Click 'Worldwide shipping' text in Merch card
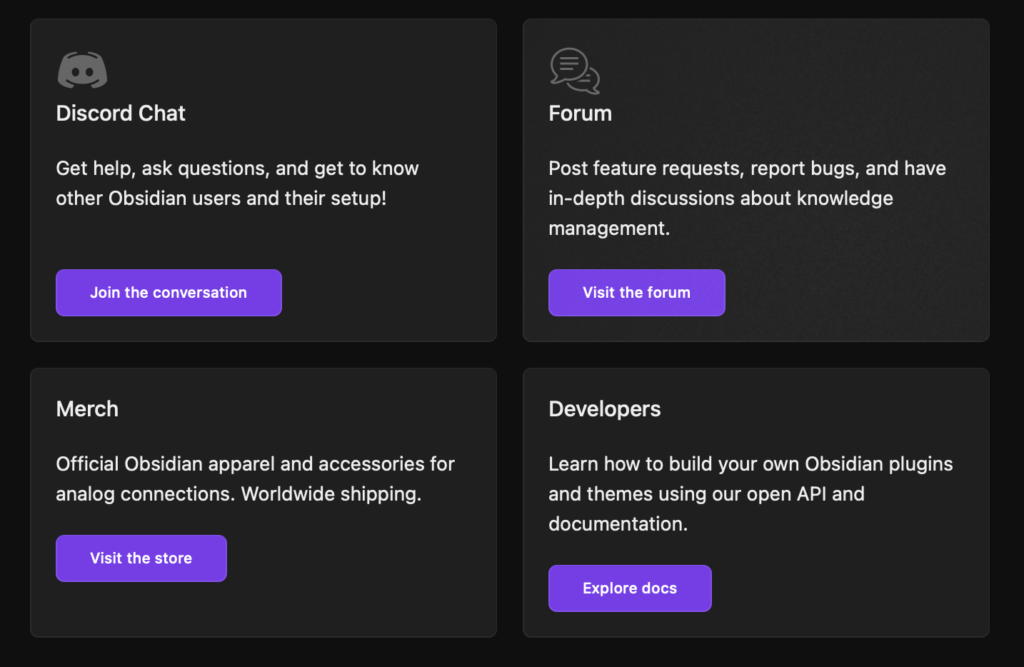Screen dimensions: 1024x667 coord(331,494)
